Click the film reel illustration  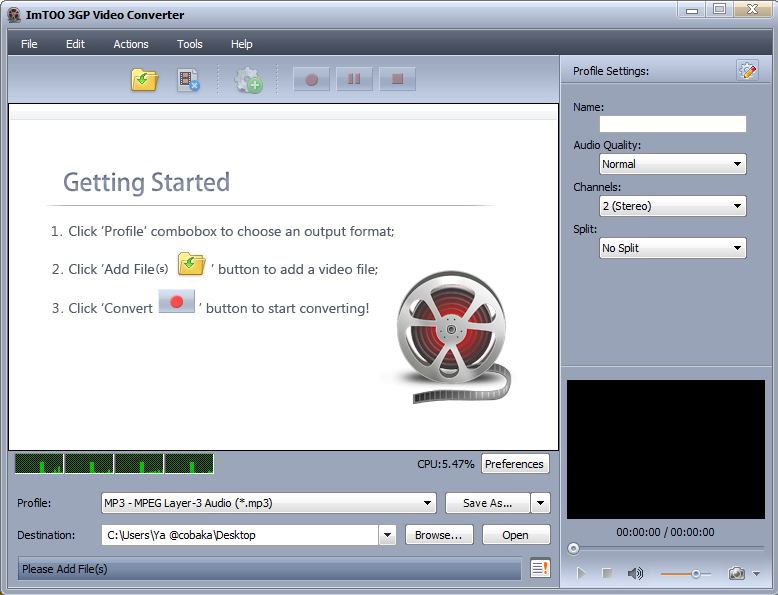click(454, 337)
